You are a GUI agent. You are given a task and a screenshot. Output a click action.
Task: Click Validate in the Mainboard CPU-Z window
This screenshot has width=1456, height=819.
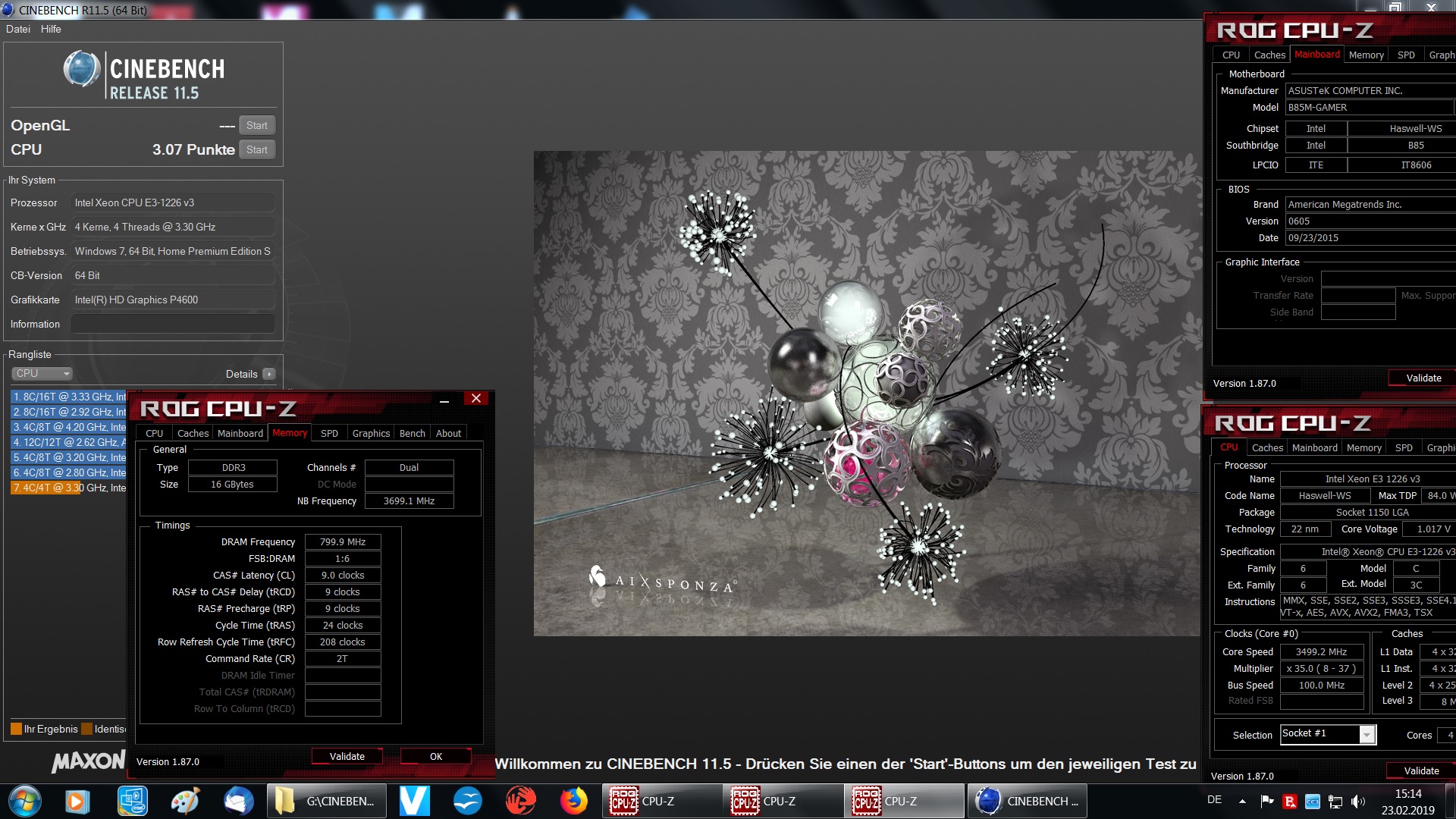click(x=1424, y=378)
